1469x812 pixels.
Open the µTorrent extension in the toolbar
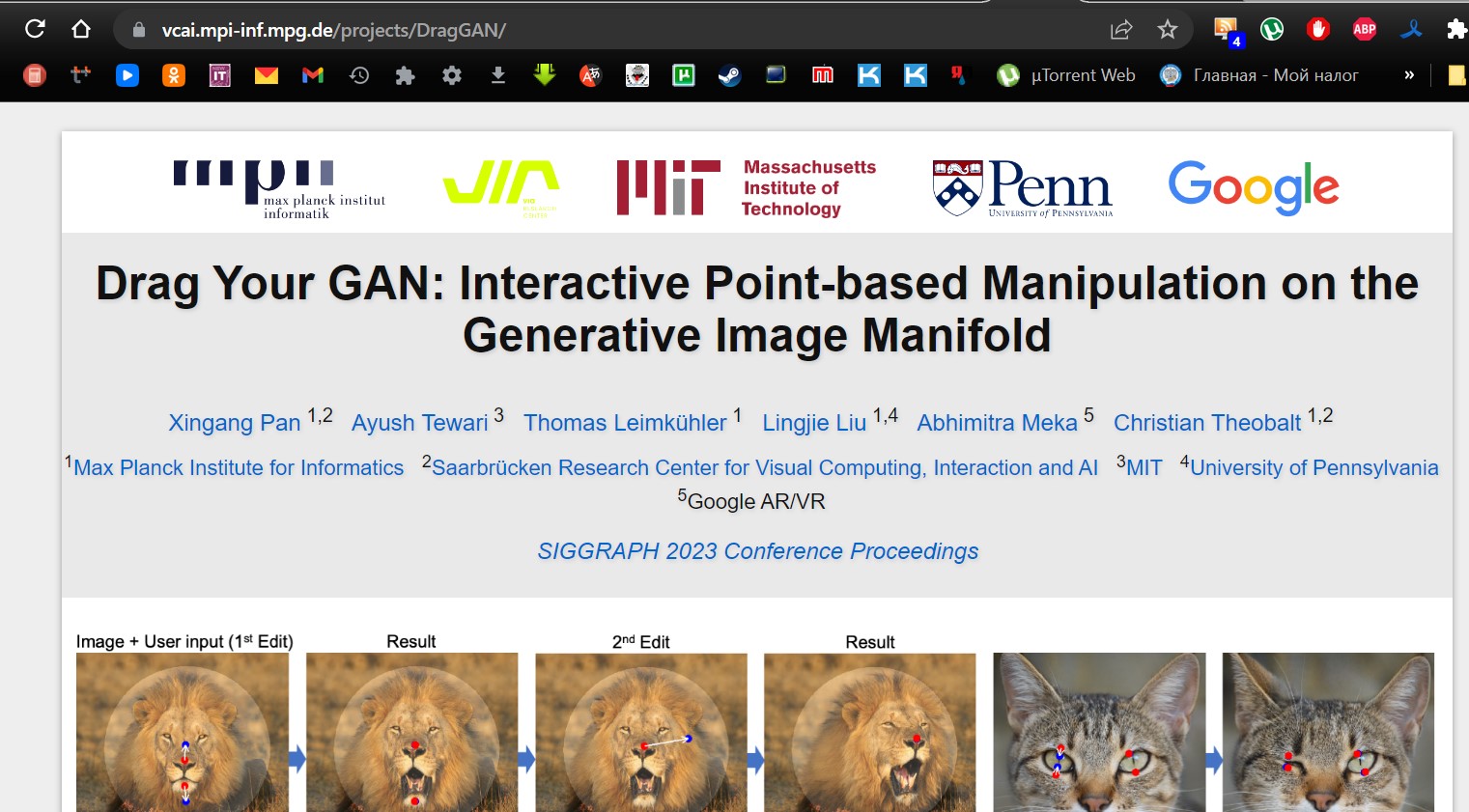pyautogui.click(x=1272, y=29)
